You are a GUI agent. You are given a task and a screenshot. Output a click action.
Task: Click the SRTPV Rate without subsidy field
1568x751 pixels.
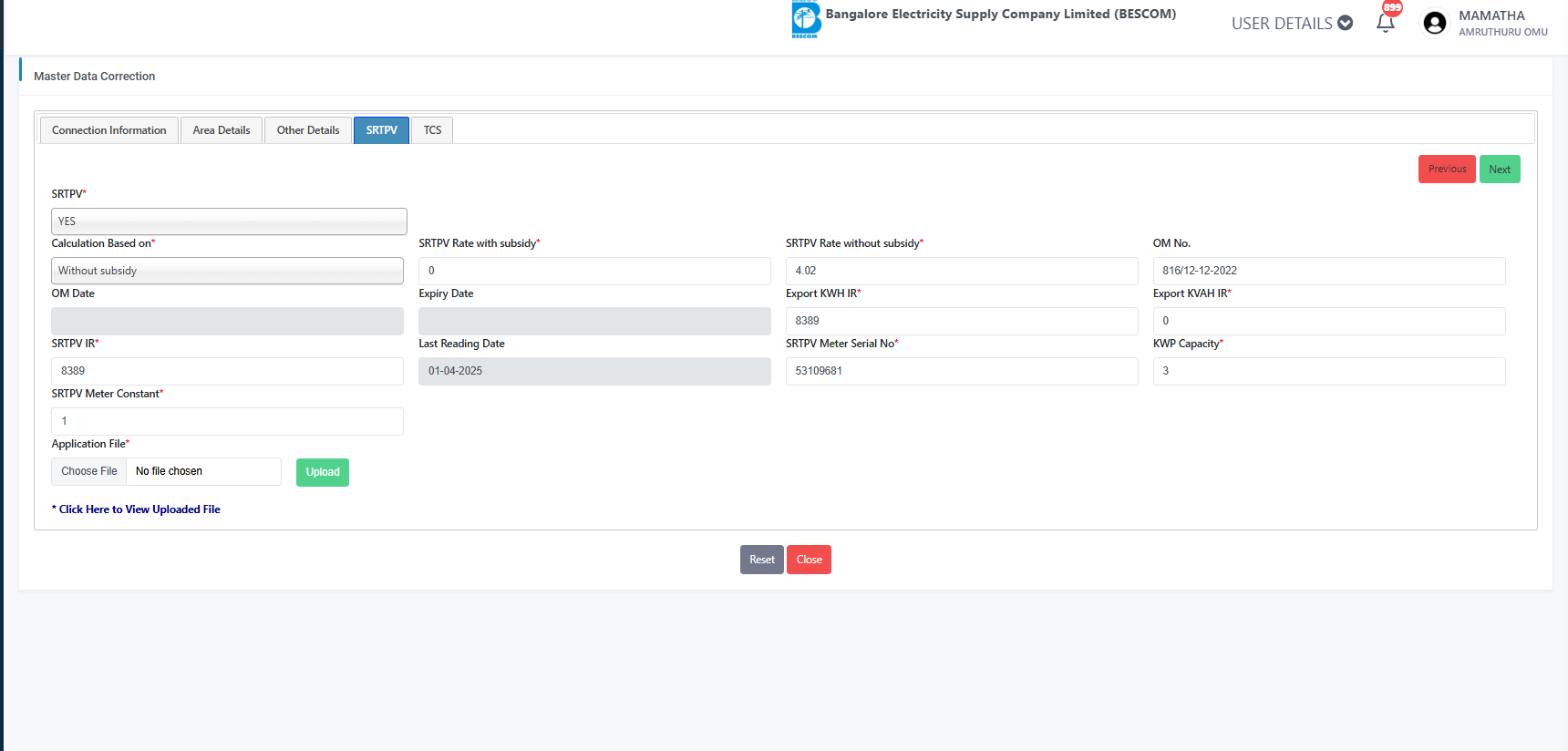point(961,271)
